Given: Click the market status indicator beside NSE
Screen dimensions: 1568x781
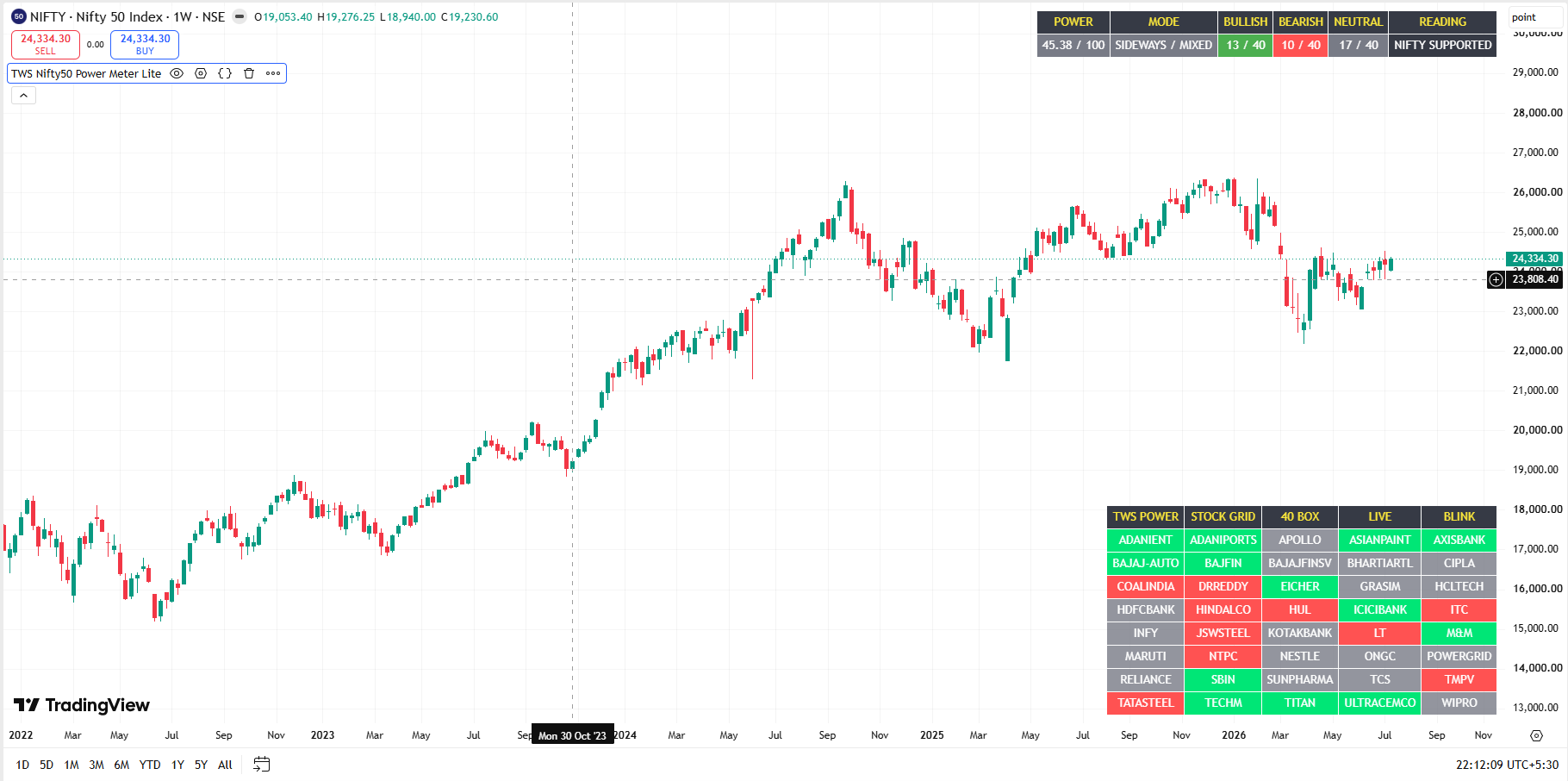Looking at the screenshot, I should (240, 16).
